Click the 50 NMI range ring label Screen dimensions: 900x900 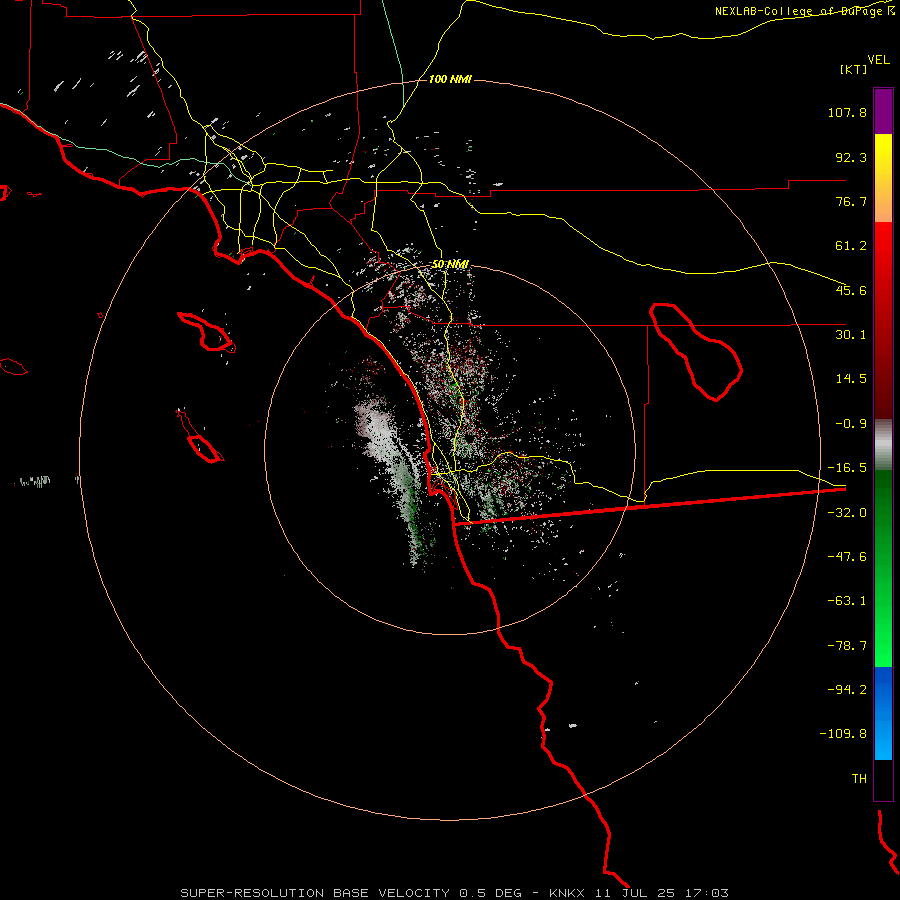coord(451,264)
